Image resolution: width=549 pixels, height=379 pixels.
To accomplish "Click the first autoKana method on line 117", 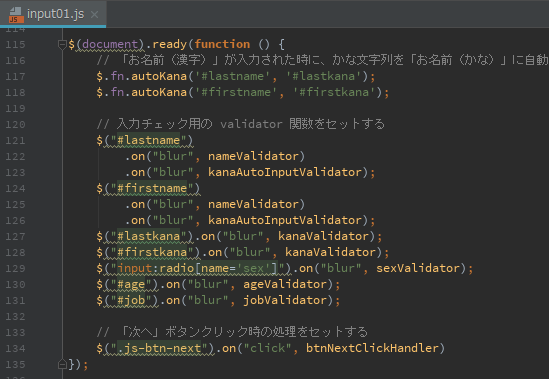I will pyautogui.click(x=159, y=76).
